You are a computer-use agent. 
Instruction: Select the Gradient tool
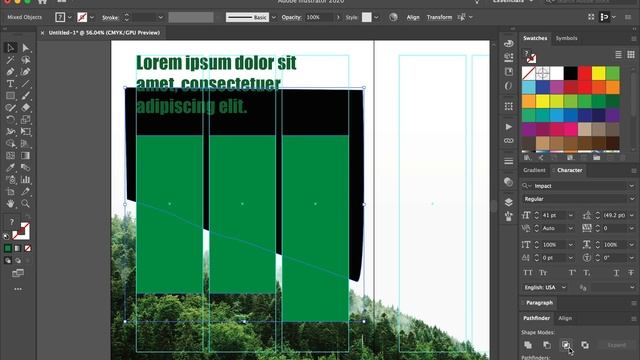[25, 156]
